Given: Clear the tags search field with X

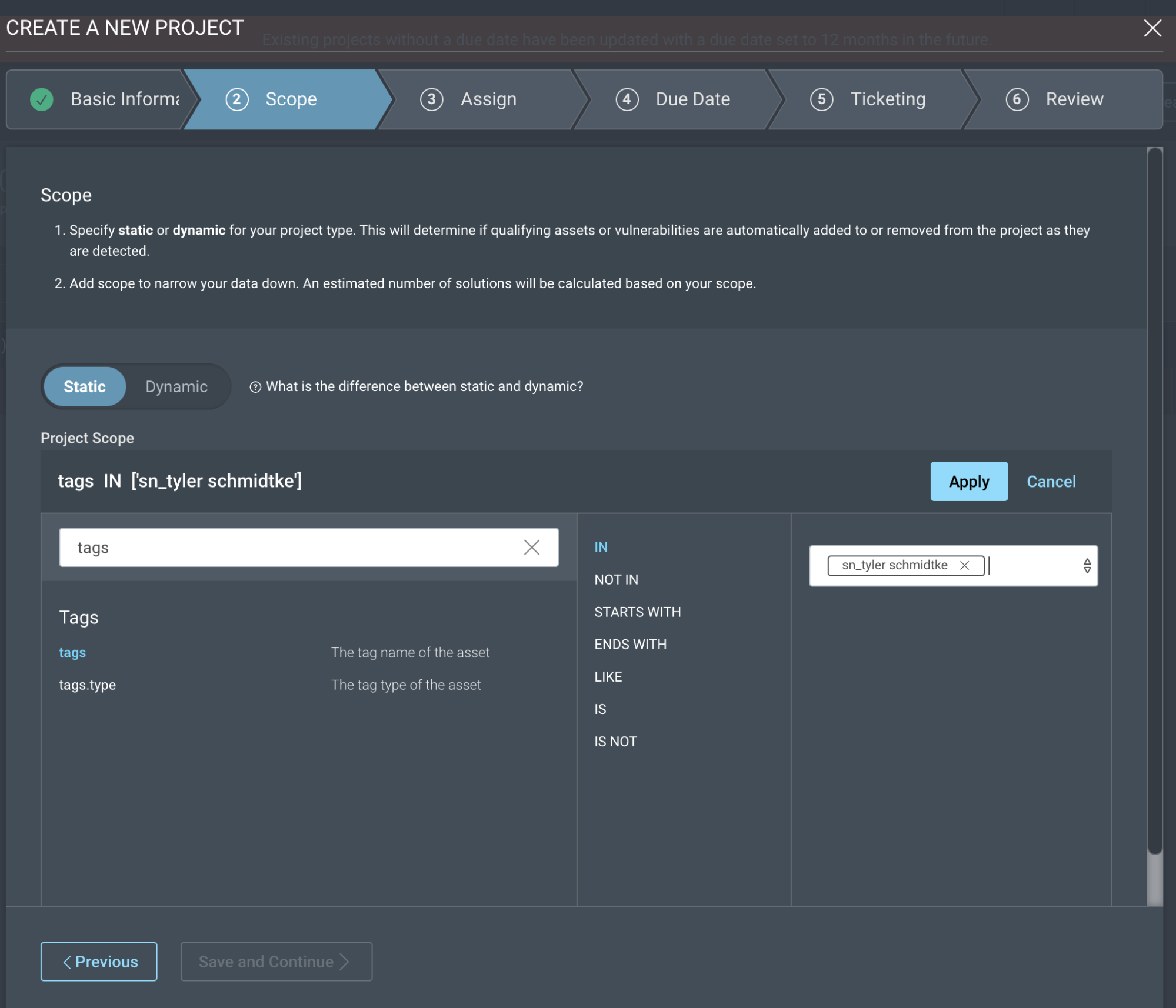Looking at the screenshot, I should click(x=531, y=548).
